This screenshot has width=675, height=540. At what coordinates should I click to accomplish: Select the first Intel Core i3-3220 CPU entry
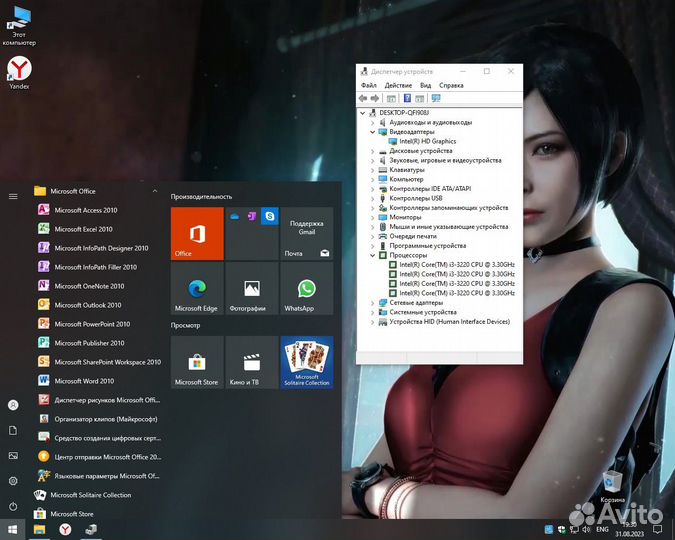coord(456,264)
